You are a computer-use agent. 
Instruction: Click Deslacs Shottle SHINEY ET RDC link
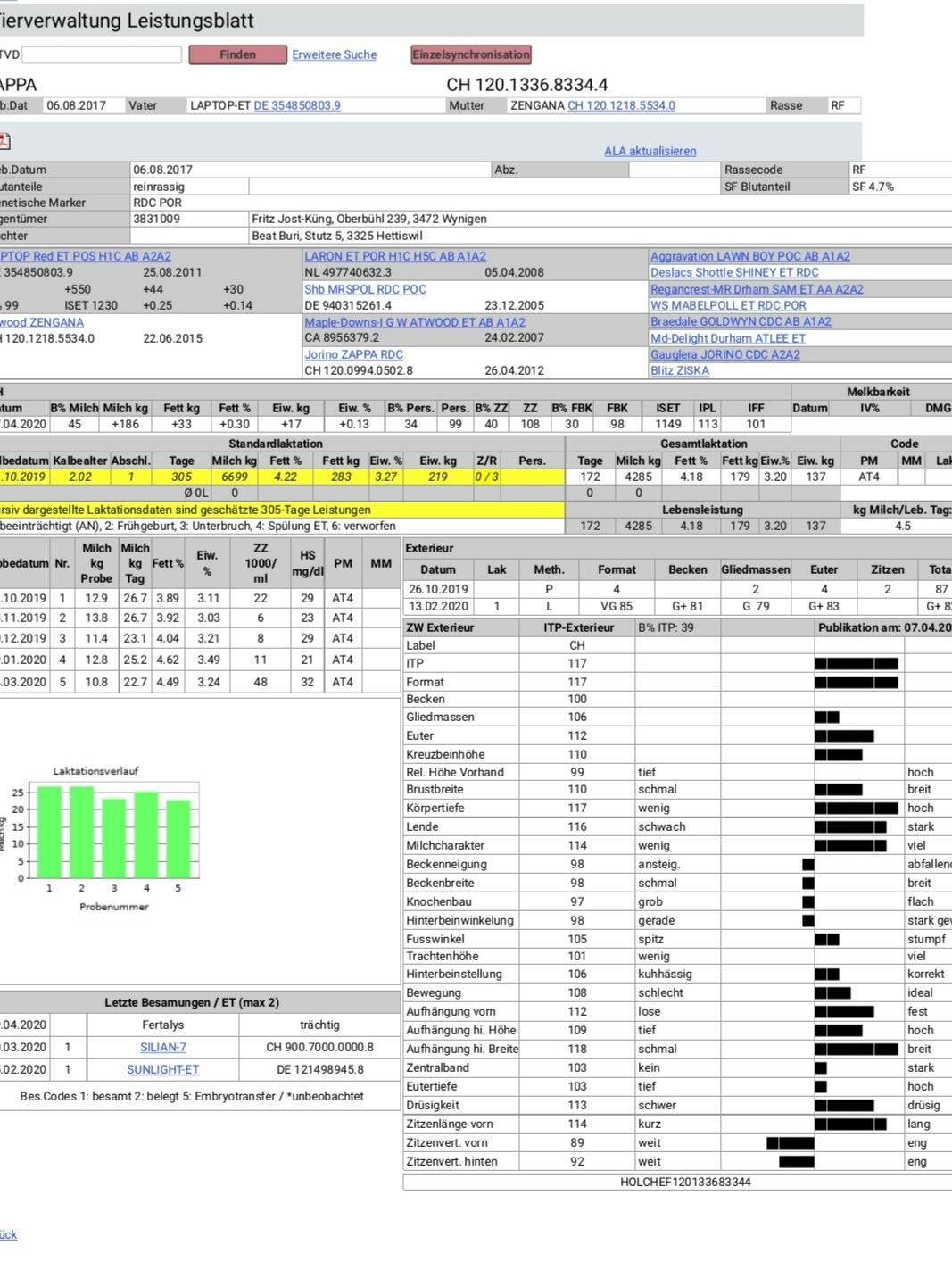[x=734, y=273]
